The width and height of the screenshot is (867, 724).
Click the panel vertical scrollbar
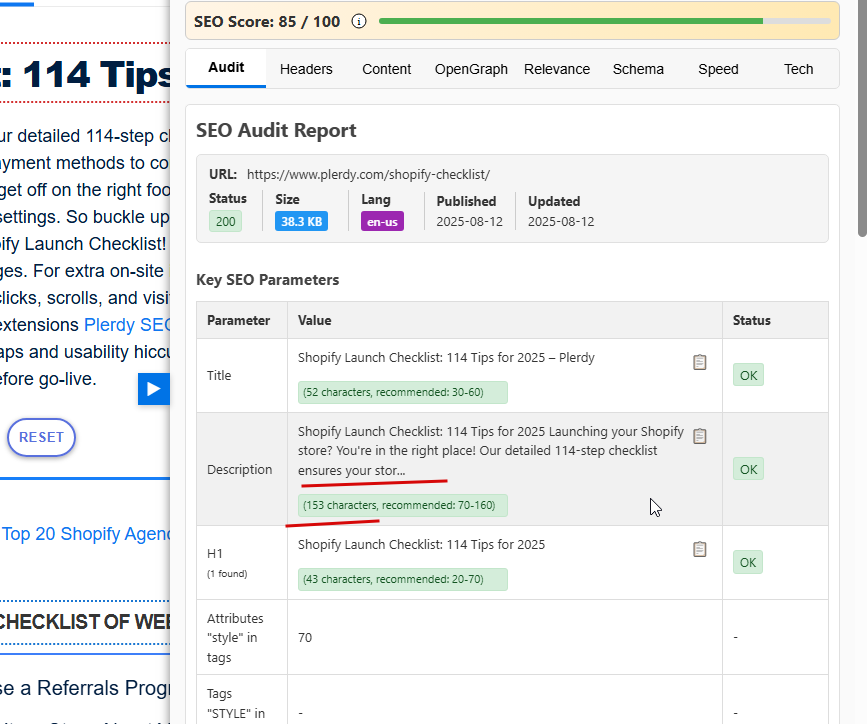point(862,118)
